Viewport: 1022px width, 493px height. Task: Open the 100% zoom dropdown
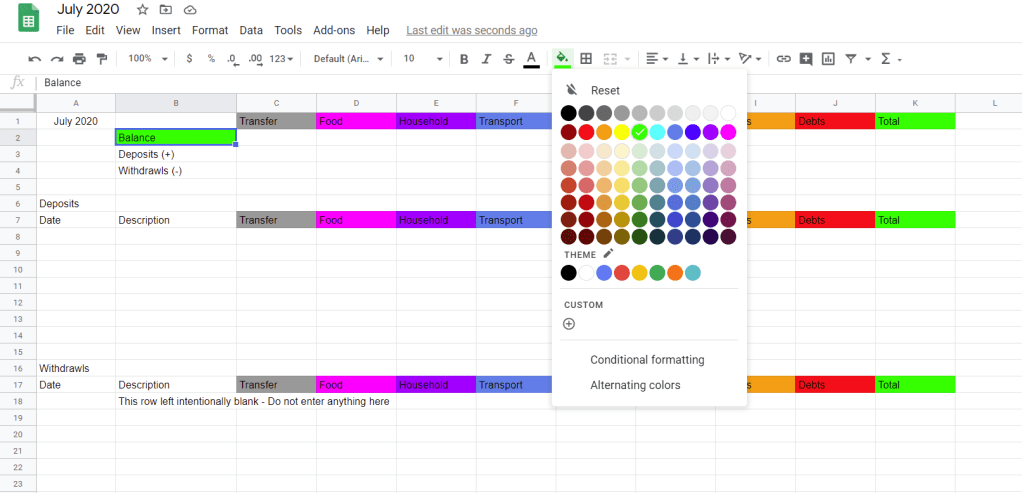tap(148, 59)
